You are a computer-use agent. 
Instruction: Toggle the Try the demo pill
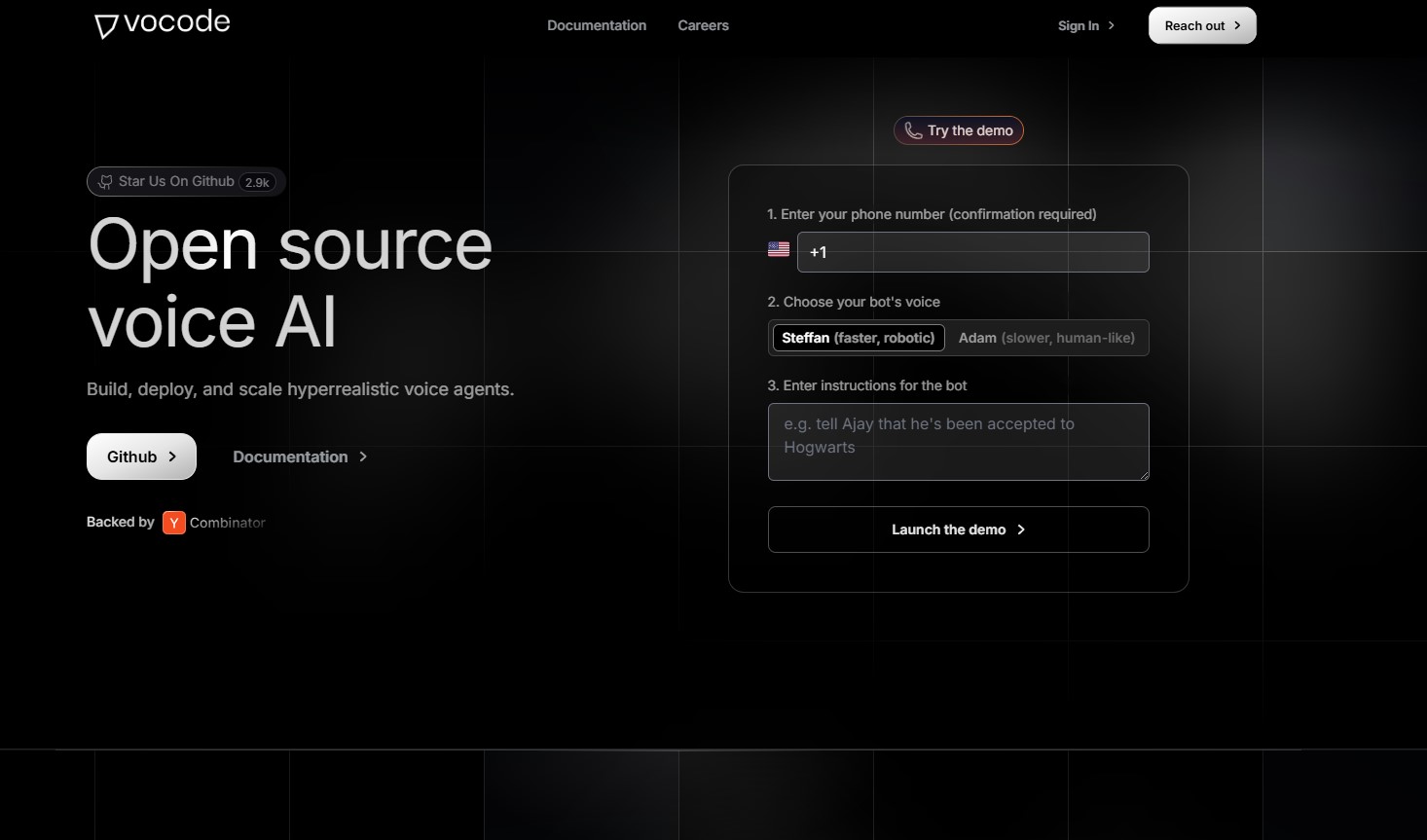(x=958, y=129)
